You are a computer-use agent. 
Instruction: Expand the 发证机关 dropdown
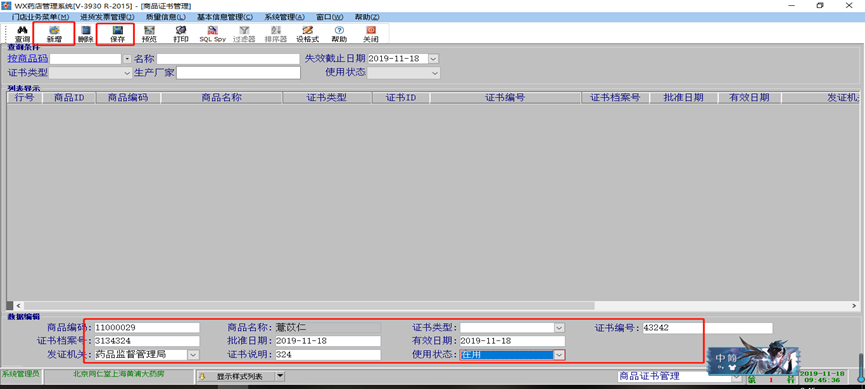pos(194,355)
